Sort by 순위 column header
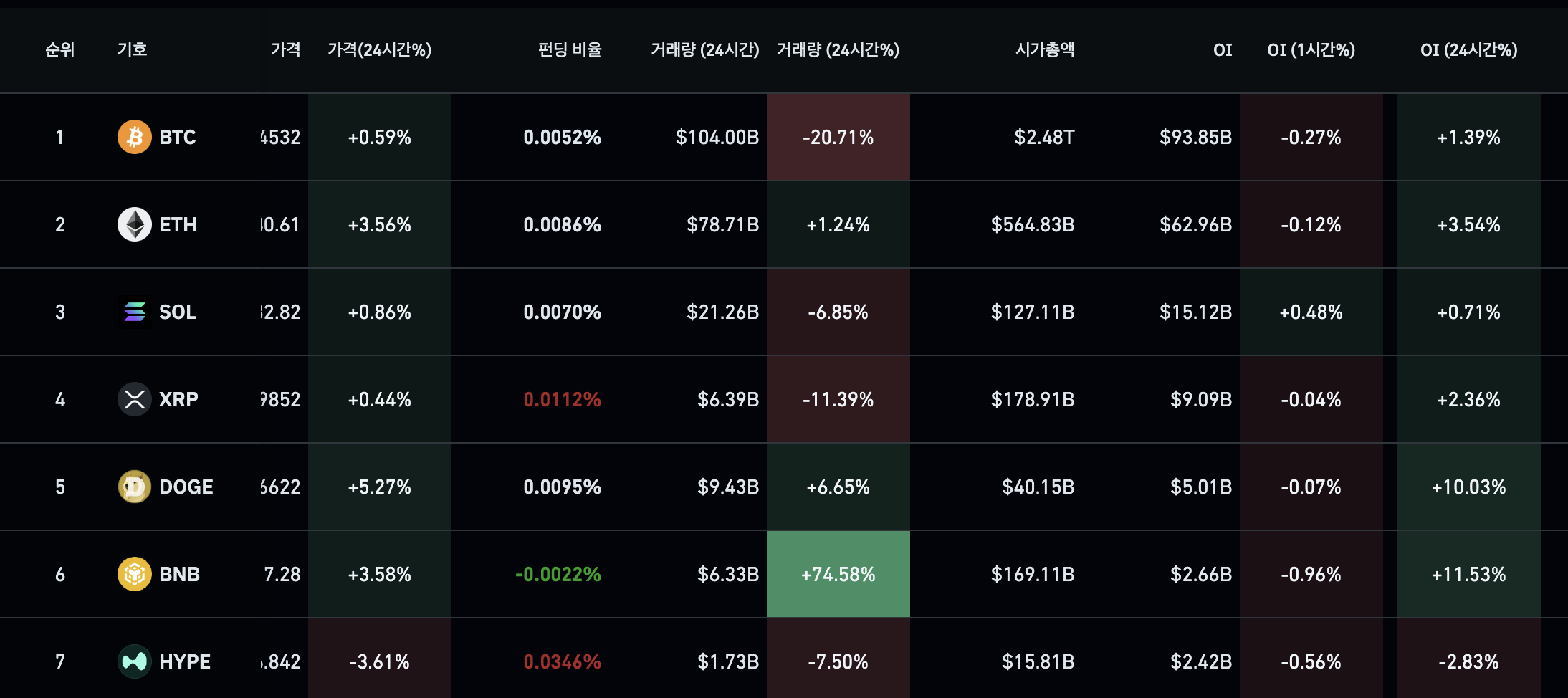 60,49
